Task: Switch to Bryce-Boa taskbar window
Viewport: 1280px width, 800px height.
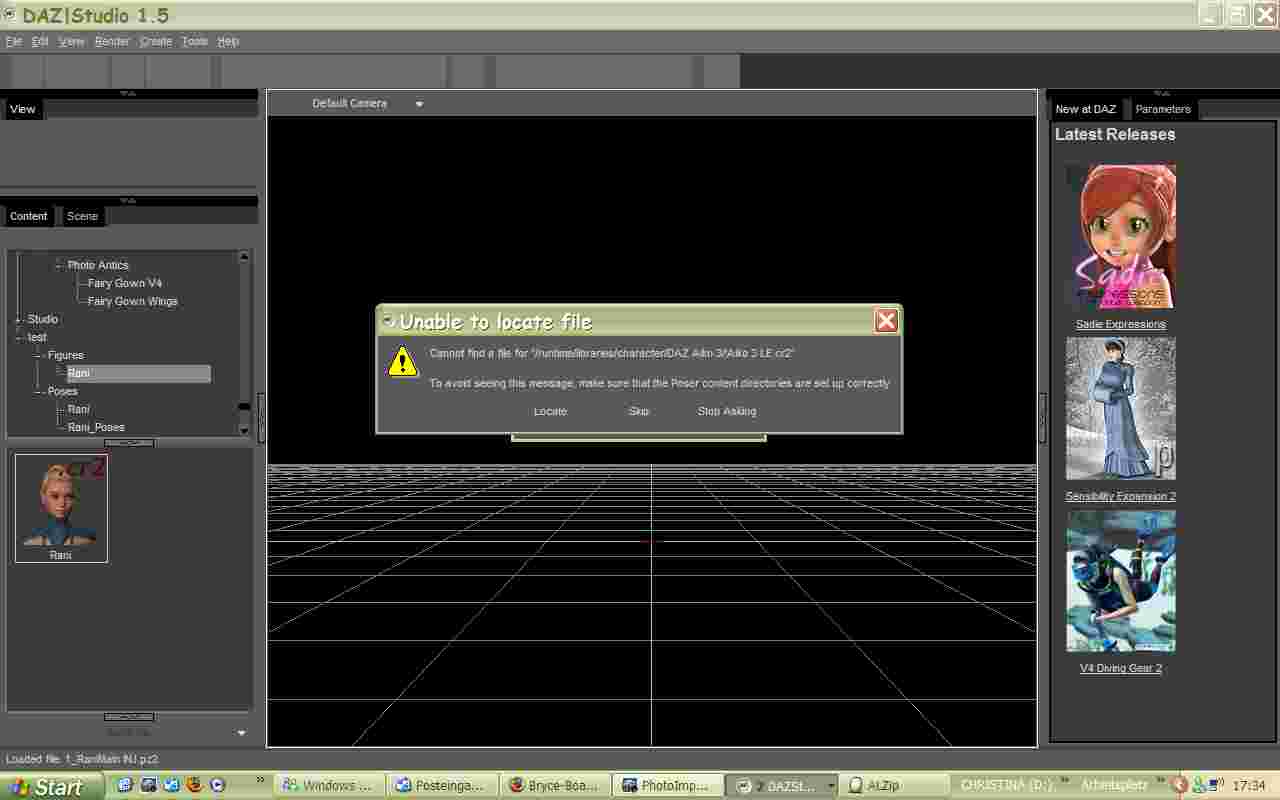Action: coord(553,786)
